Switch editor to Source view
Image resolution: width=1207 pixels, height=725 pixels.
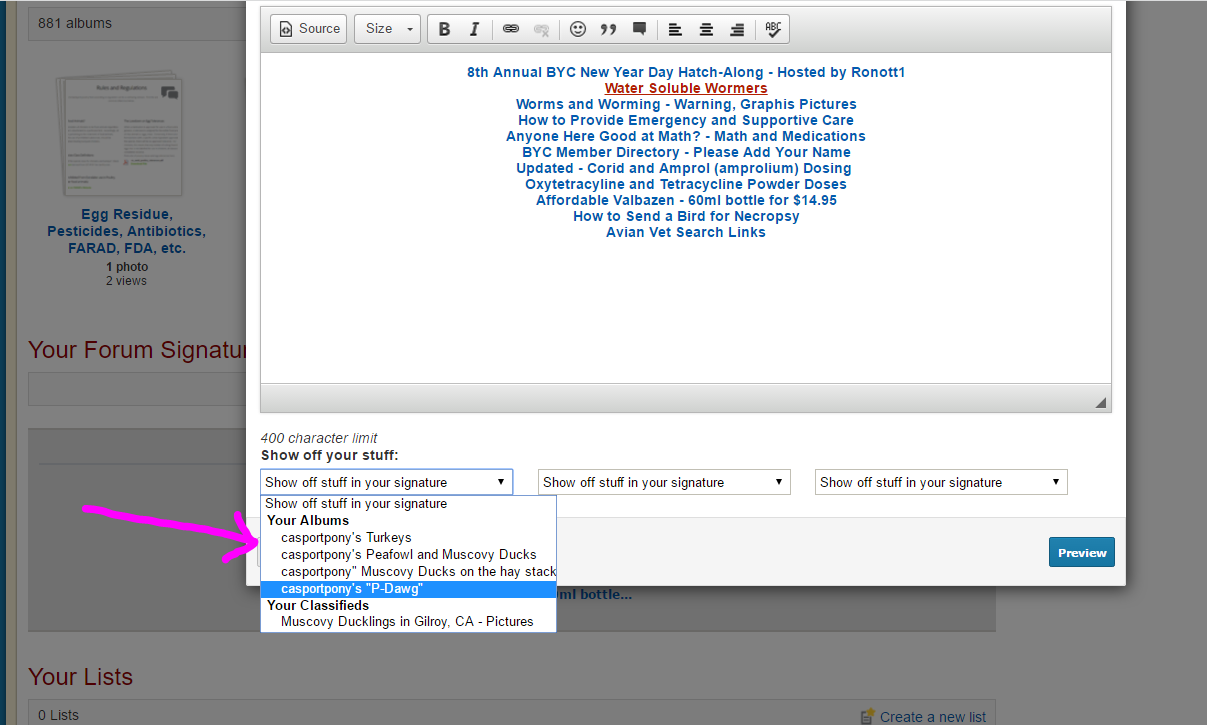[309, 29]
